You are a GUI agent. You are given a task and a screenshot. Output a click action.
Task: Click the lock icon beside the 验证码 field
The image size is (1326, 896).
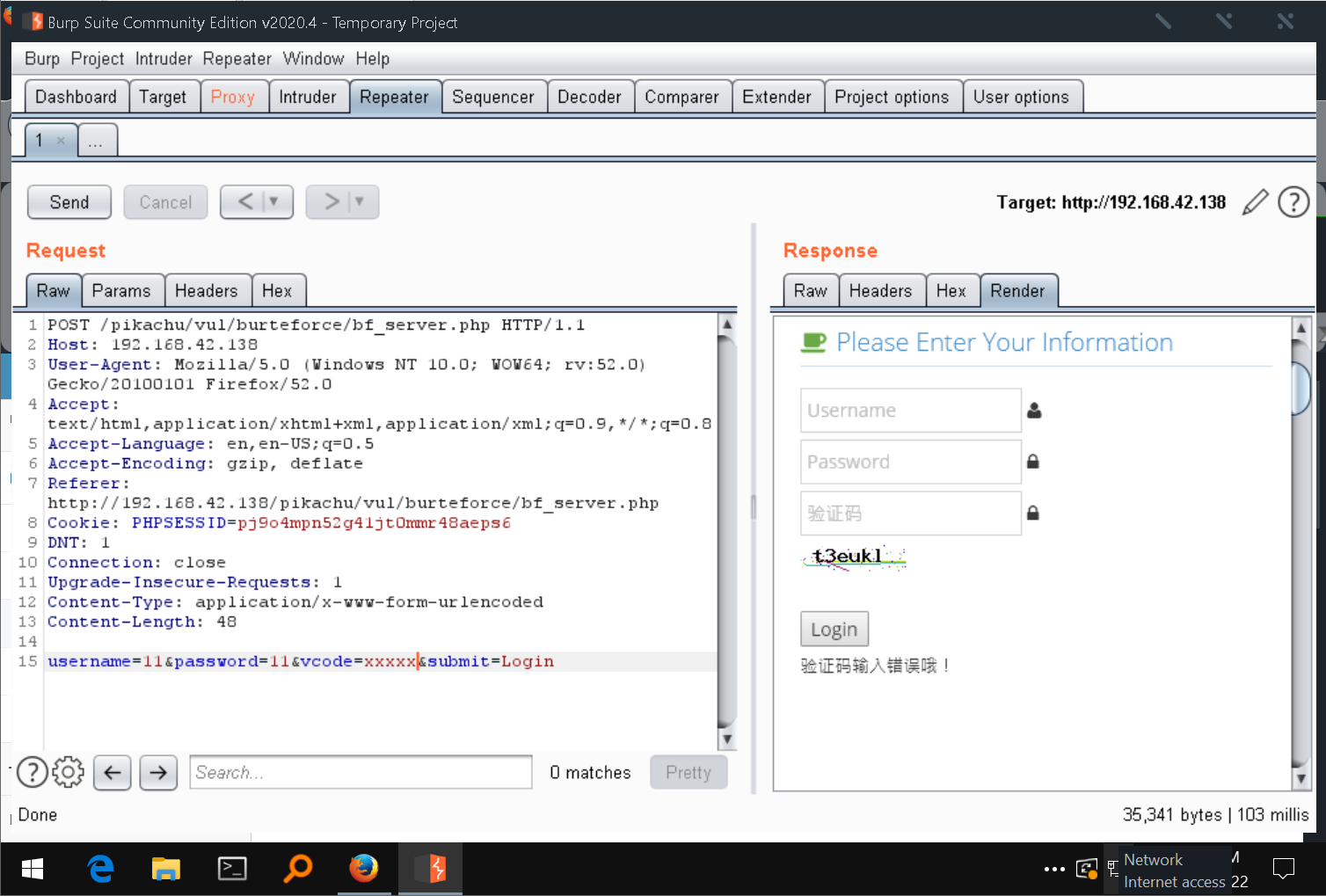tap(1033, 513)
